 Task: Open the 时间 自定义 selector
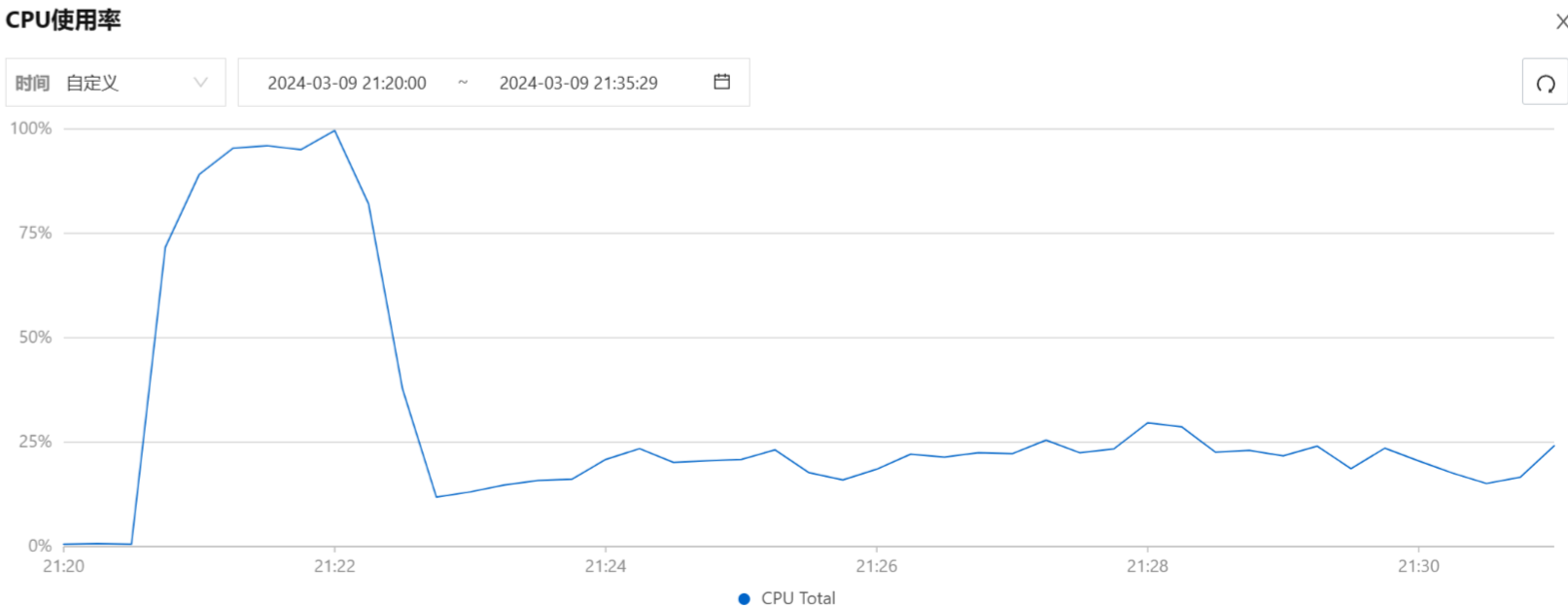[x=116, y=83]
